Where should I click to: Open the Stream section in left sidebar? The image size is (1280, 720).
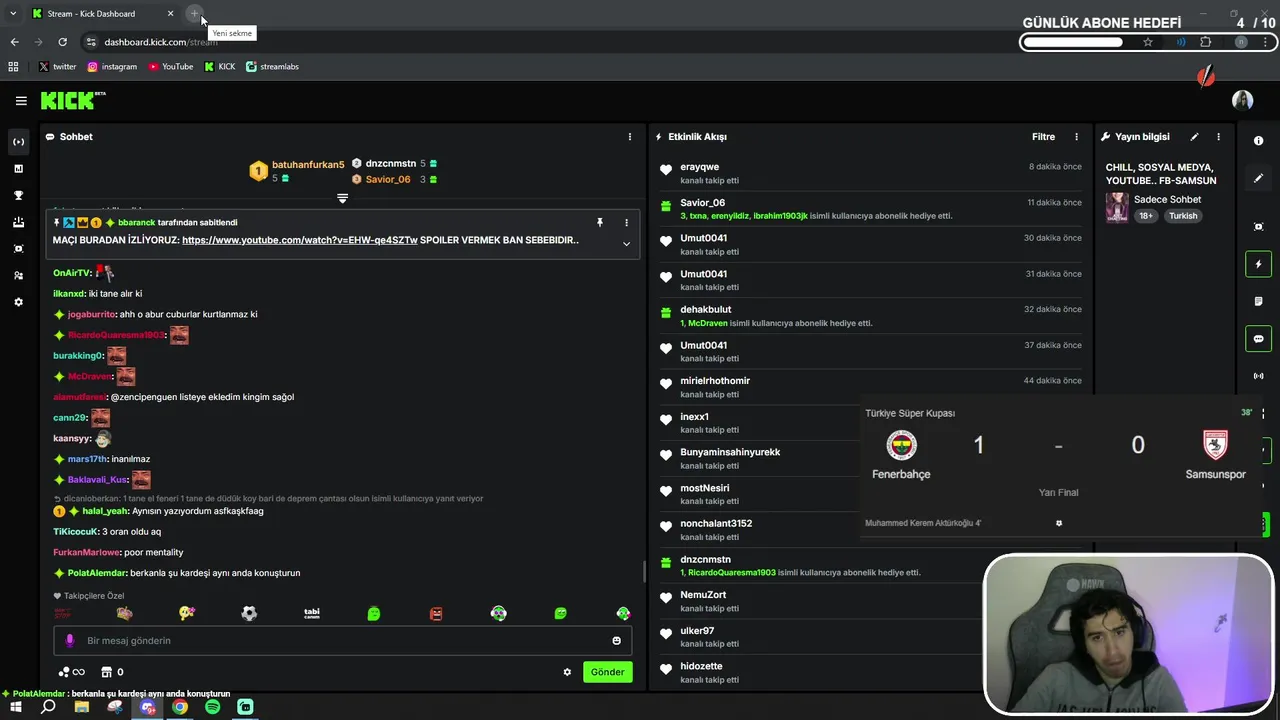(18, 142)
